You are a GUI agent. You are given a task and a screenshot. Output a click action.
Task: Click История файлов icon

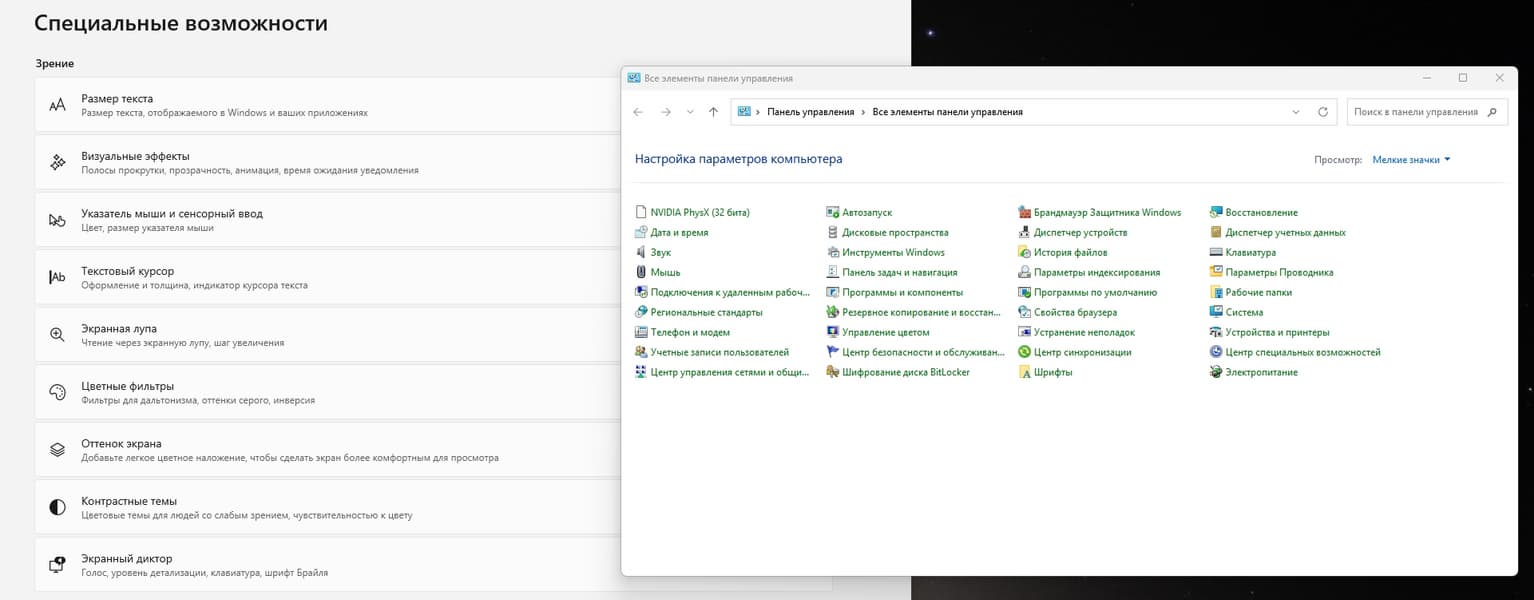pos(1024,252)
